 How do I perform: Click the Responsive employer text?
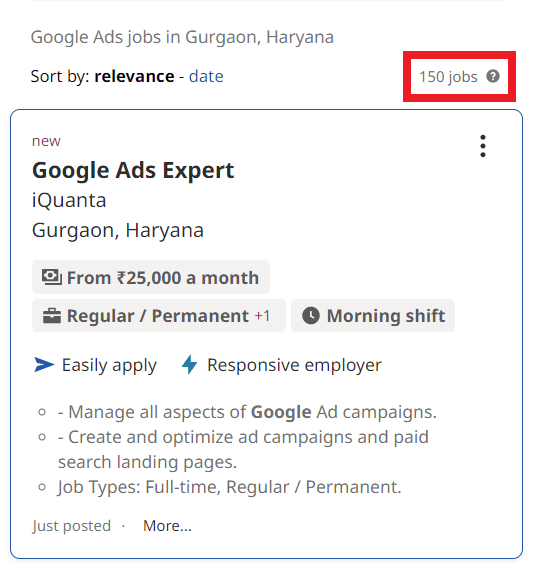coord(294,365)
